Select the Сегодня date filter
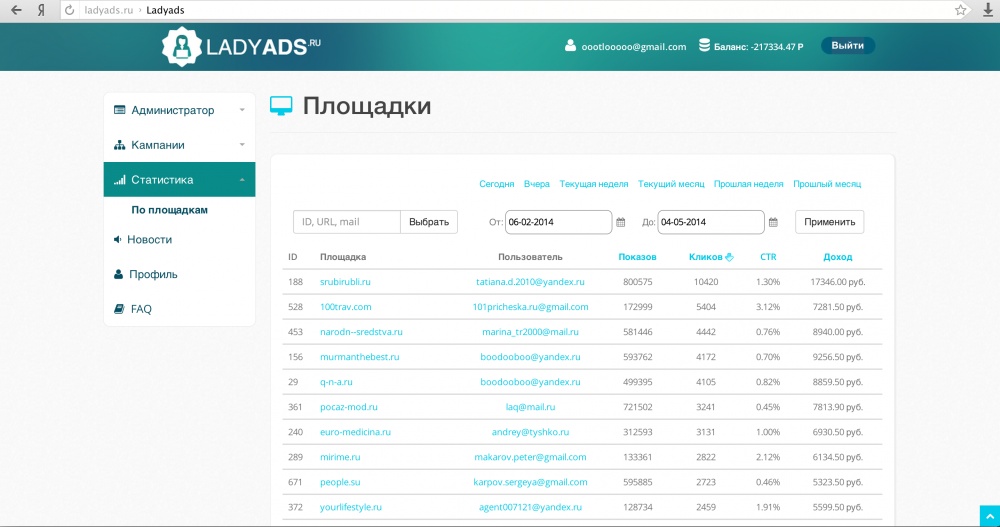Viewport: 1000px width, 527px height. [x=496, y=184]
